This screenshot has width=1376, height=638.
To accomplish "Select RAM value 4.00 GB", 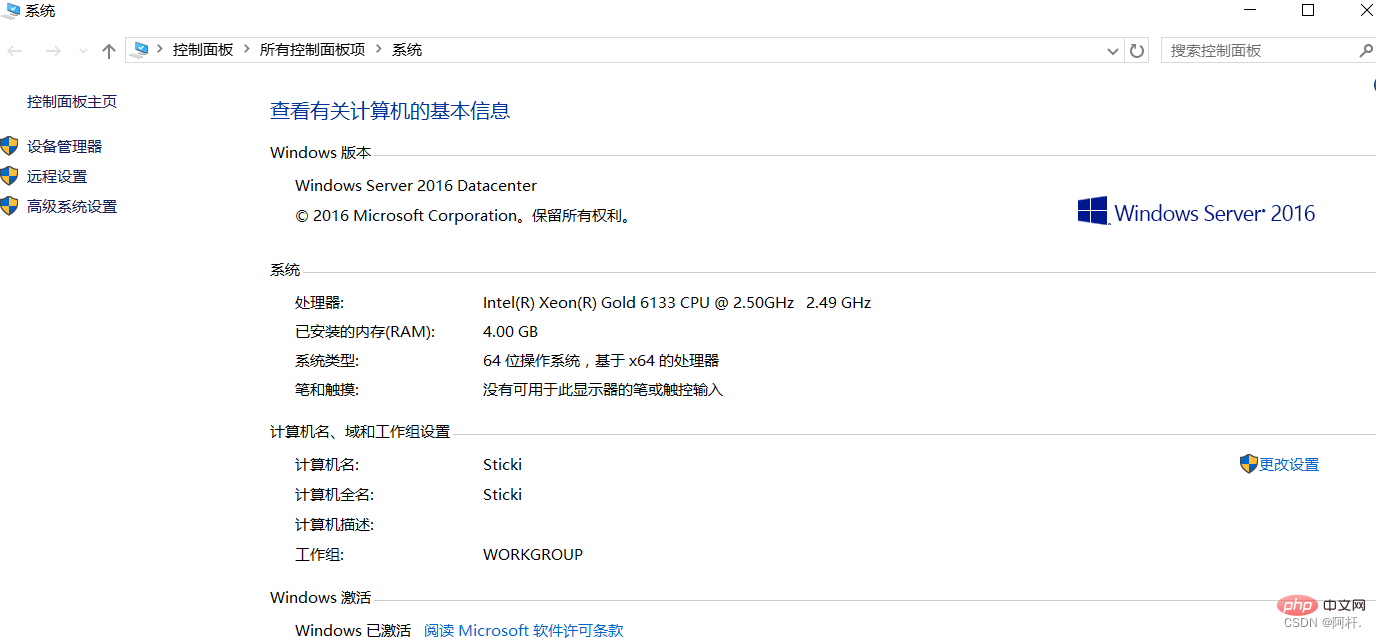I will (510, 332).
